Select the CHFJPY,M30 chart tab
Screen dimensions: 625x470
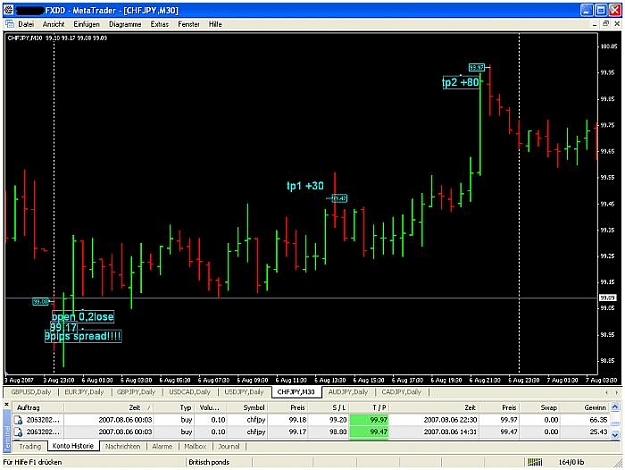point(296,392)
